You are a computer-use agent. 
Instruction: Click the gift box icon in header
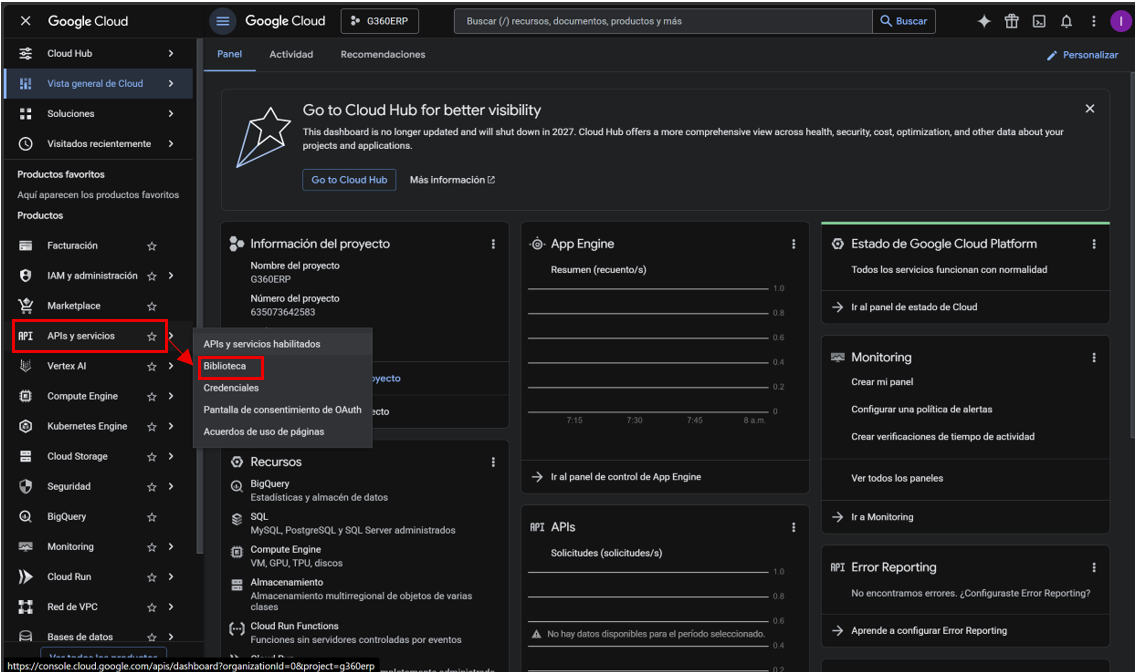1011,21
